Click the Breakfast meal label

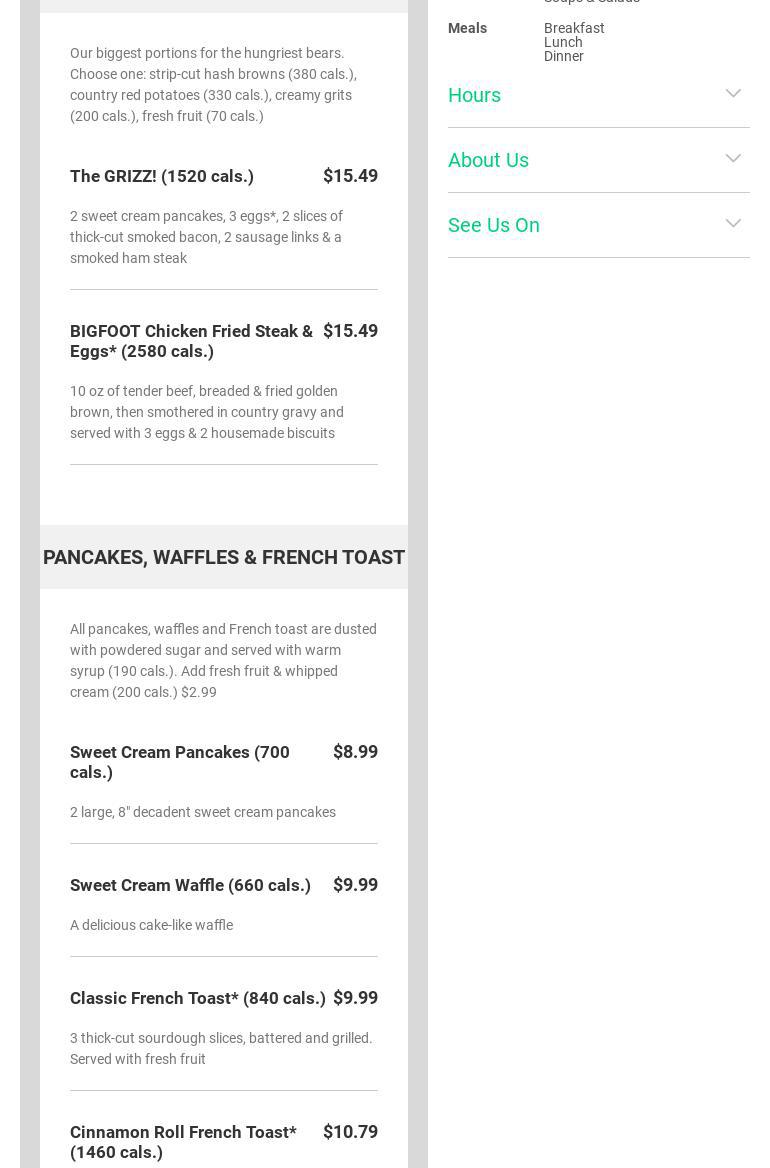[x=574, y=28]
